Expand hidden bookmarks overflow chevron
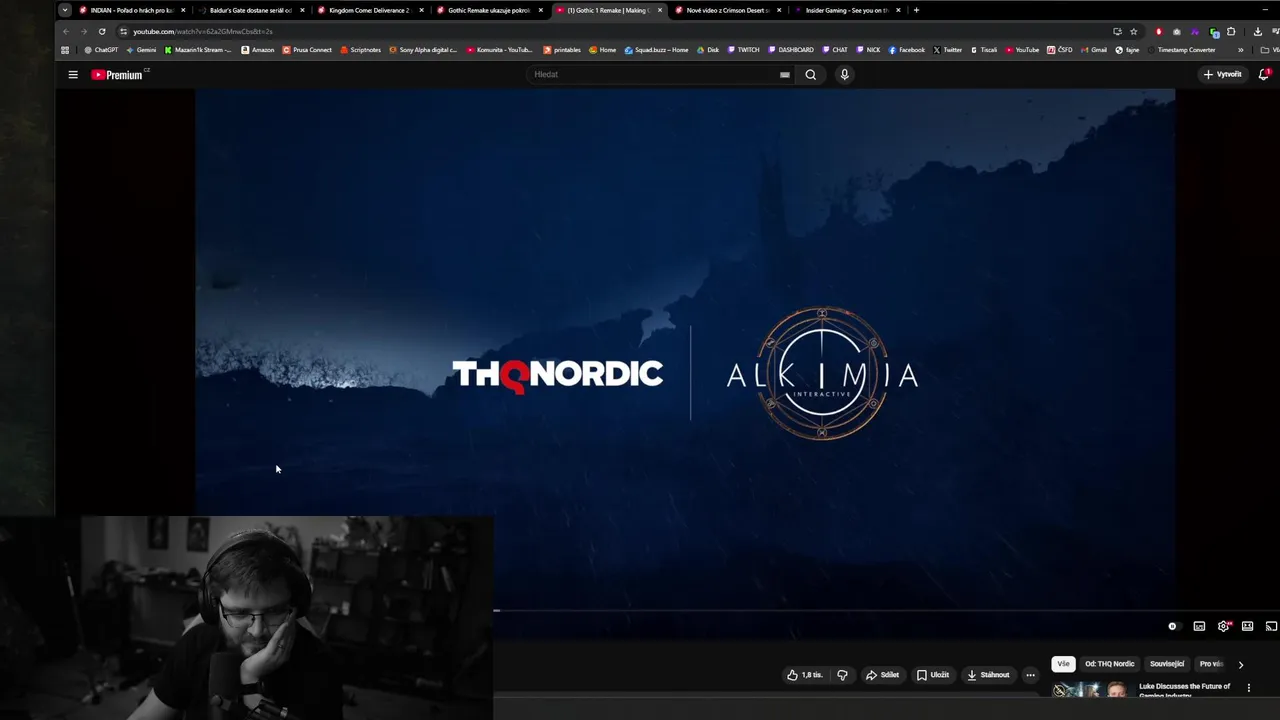Image resolution: width=1280 pixels, height=720 pixels. pos(1241,50)
